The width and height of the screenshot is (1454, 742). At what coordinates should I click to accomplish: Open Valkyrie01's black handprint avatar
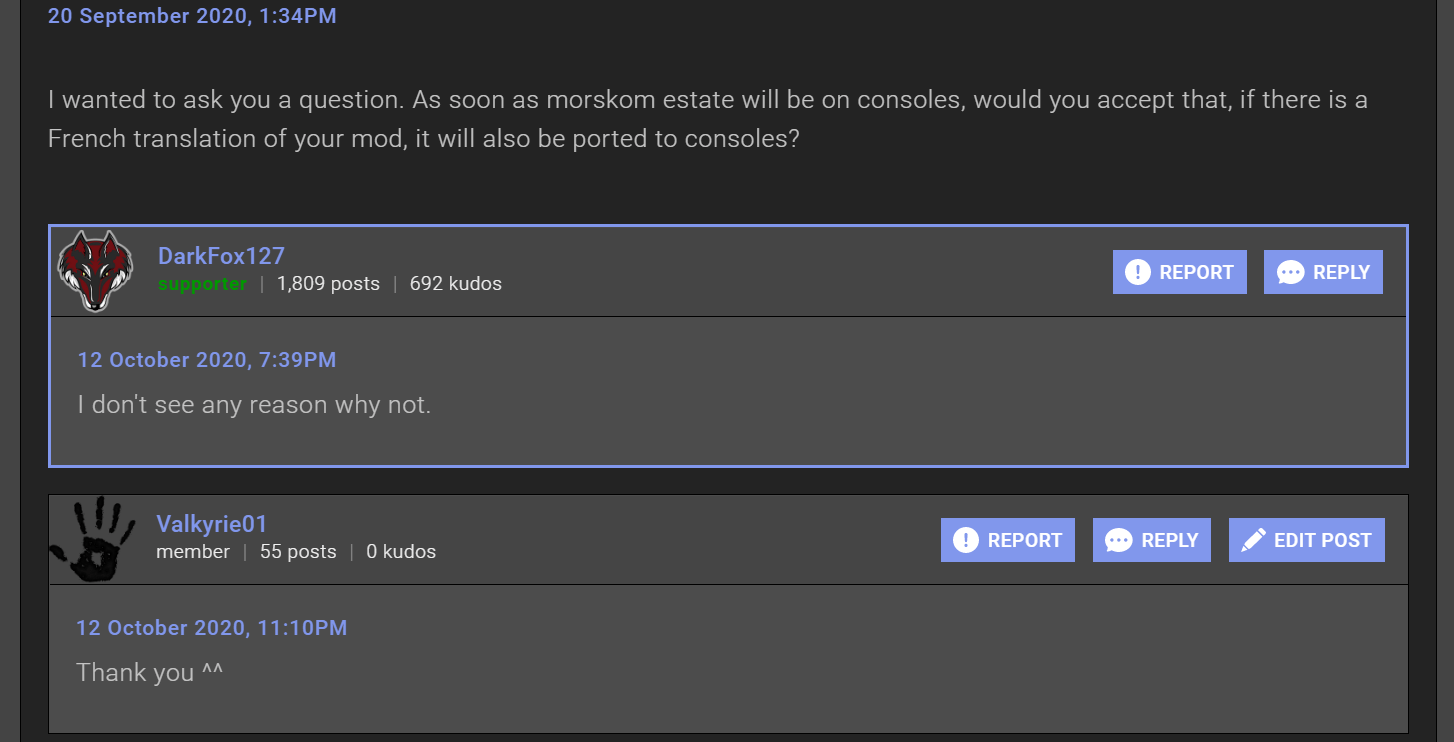pyautogui.click(x=93, y=539)
